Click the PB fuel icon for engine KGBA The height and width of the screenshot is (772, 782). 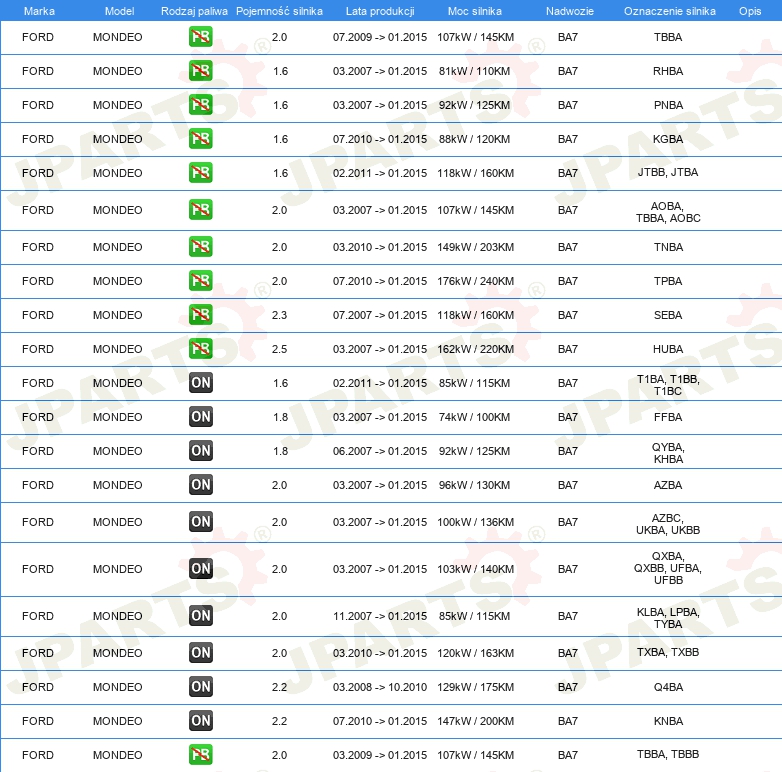201,139
